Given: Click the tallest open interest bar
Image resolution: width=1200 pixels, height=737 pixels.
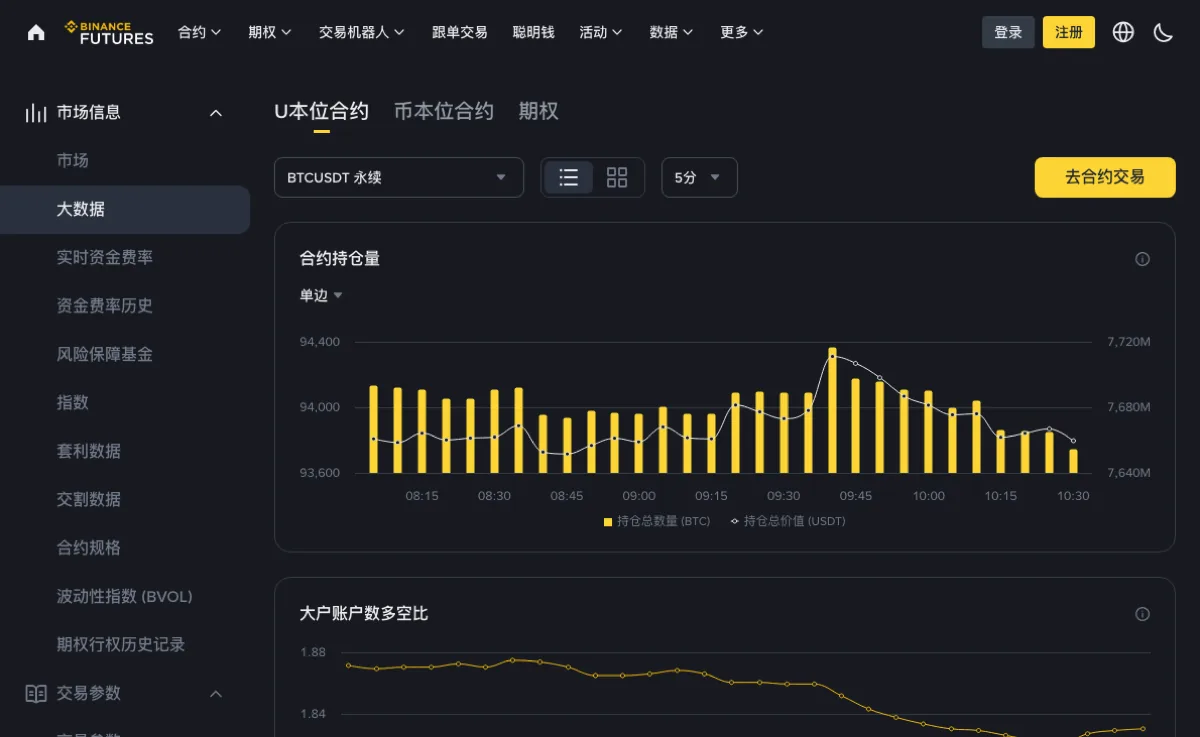Looking at the screenshot, I should (x=832, y=410).
